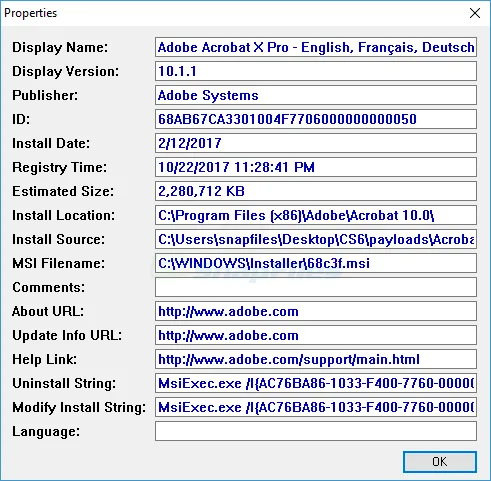
Task: Click the Install Source path field
Action: 316,239
